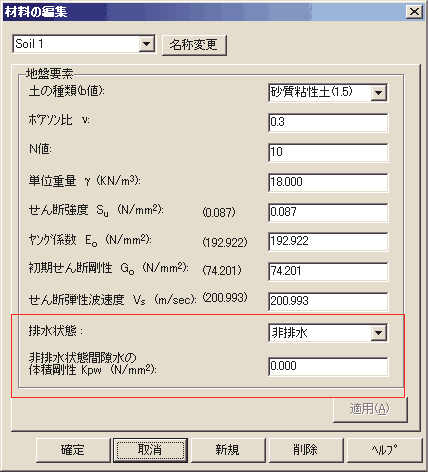428x473 pixels.
Task: Close the 材料の編集 dialog window
Action: click(414, 12)
